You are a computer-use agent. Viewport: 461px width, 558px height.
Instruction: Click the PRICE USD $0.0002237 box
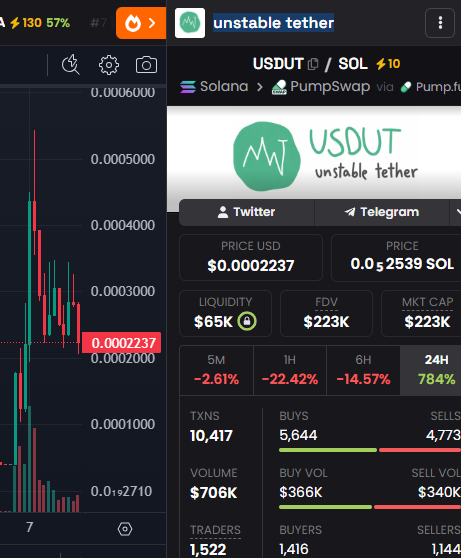click(251, 258)
